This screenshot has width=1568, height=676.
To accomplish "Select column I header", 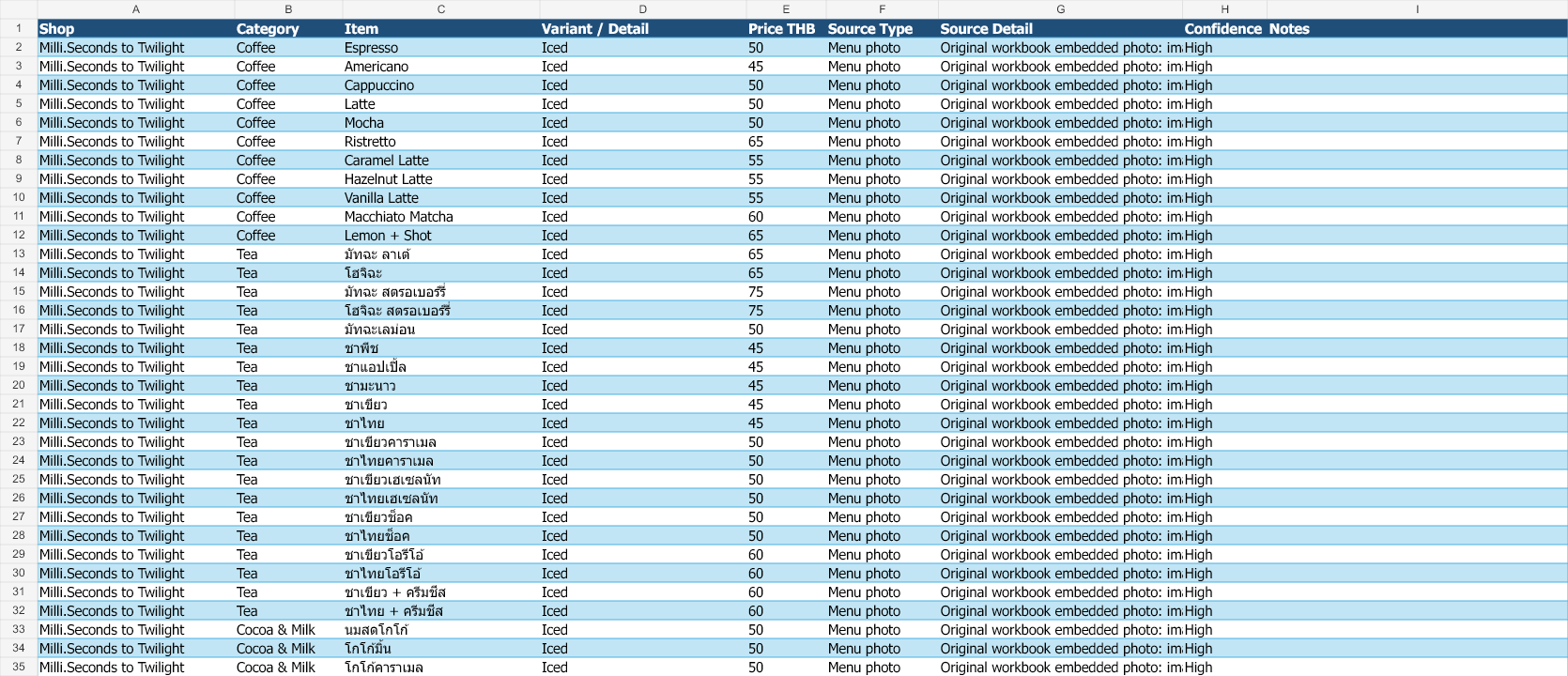I will point(1417,9).
